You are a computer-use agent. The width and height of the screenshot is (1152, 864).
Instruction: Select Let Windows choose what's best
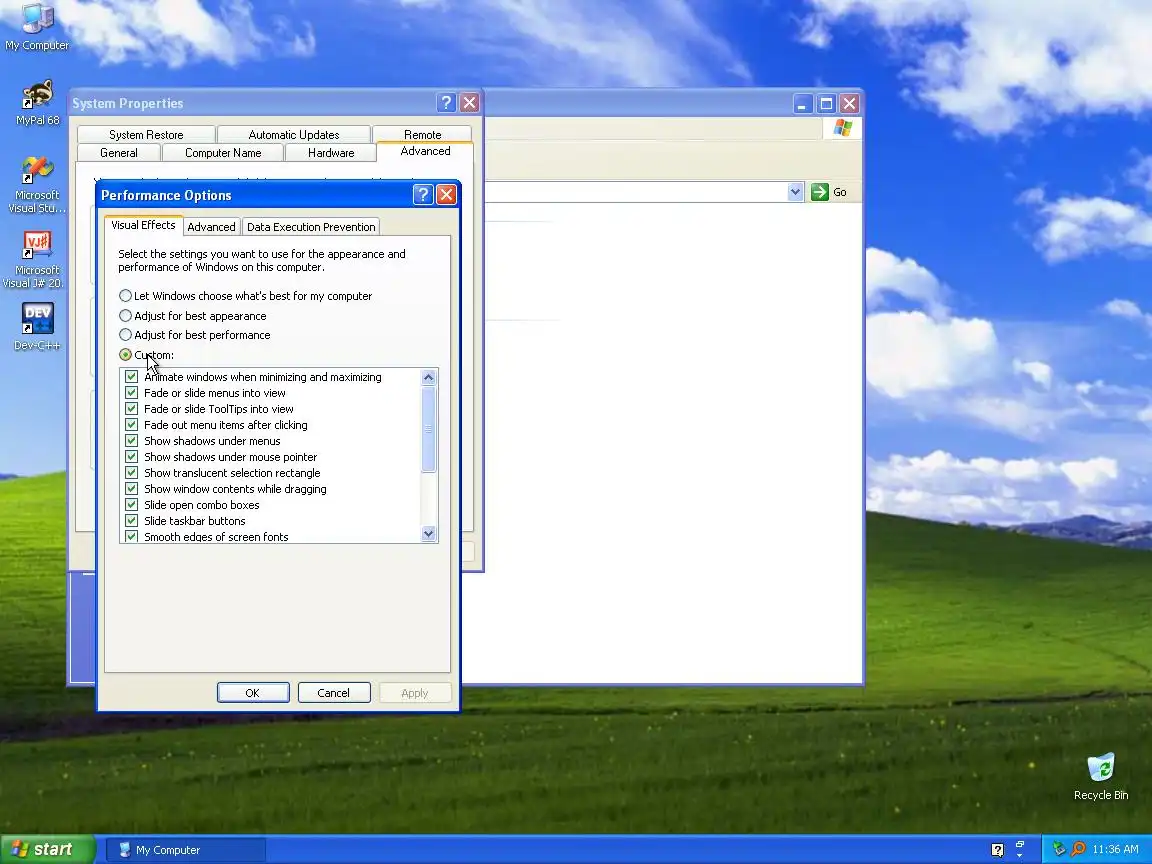(245, 296)
